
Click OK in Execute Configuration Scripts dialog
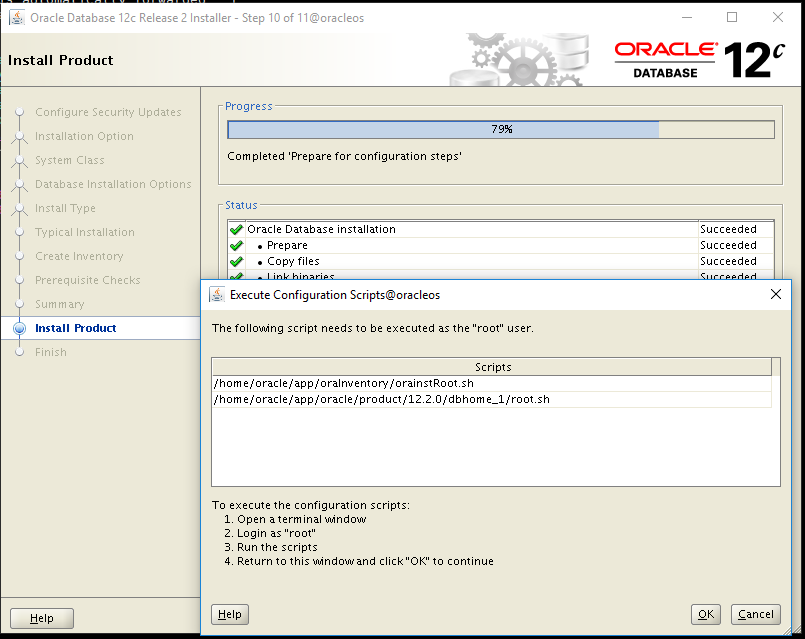click(x=706, y=614)
